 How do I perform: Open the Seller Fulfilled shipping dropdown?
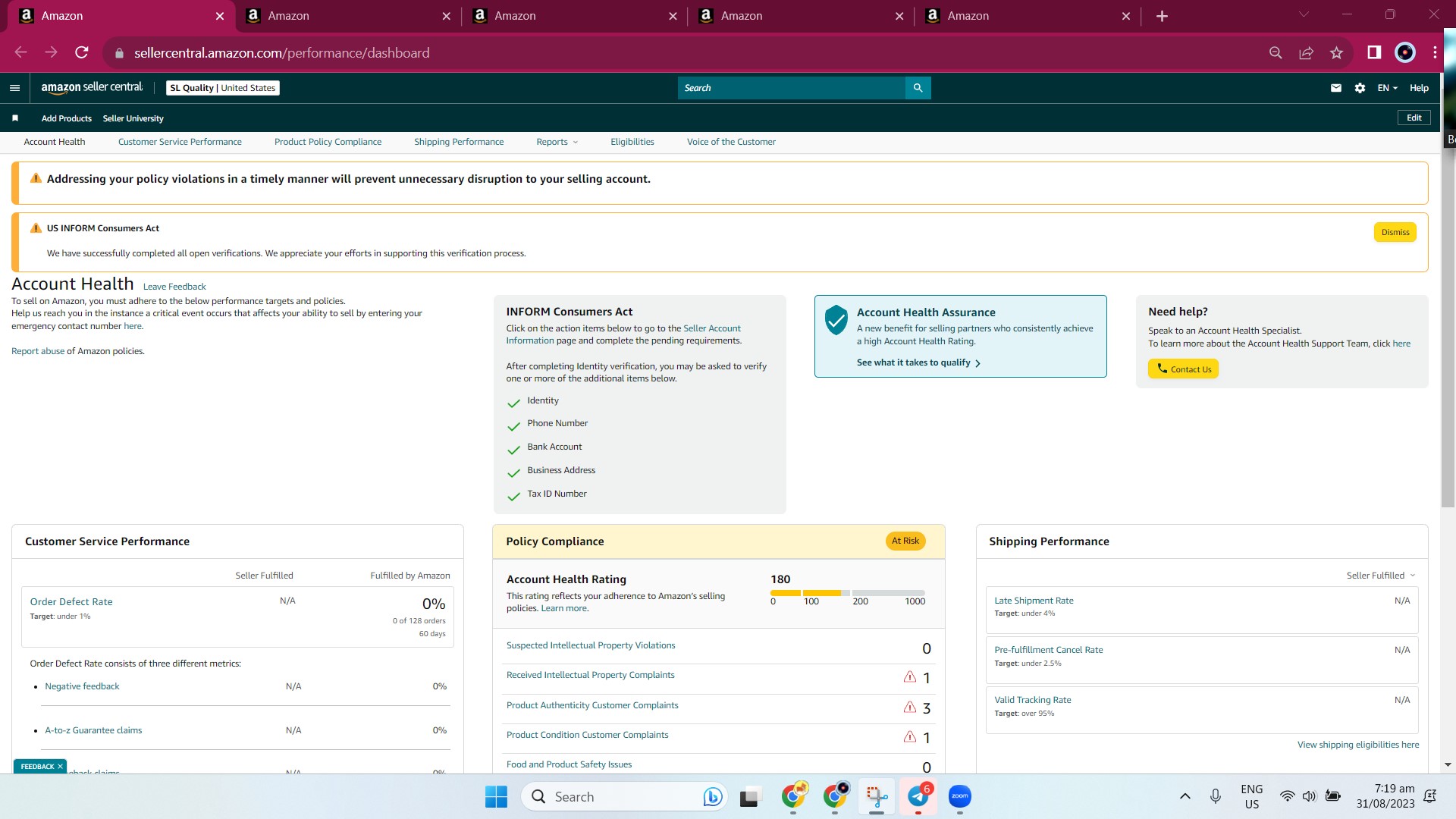point(1380,576)
